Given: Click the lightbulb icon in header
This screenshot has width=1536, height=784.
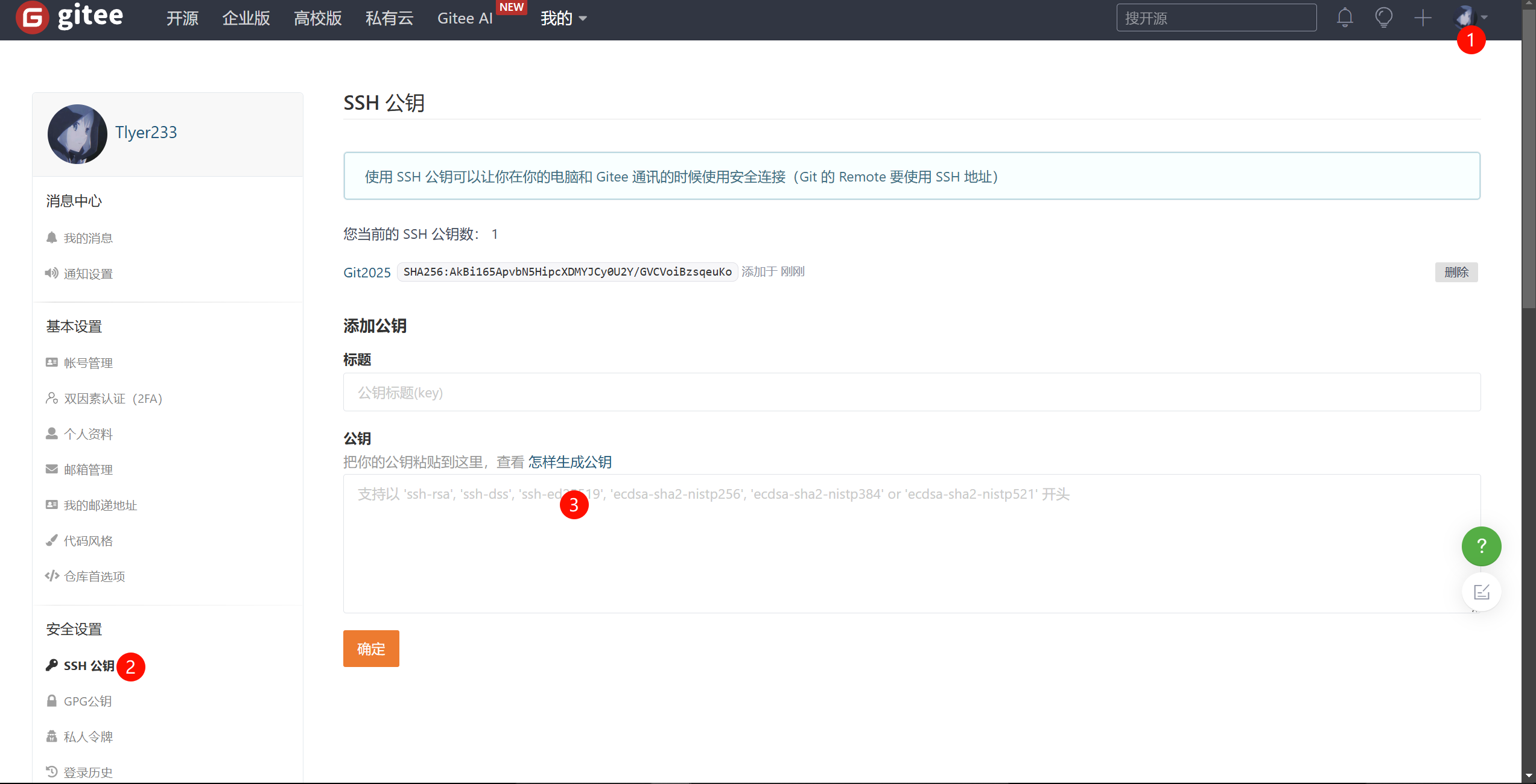Looking at the screenshot, I should click(x=1383, y=17).
